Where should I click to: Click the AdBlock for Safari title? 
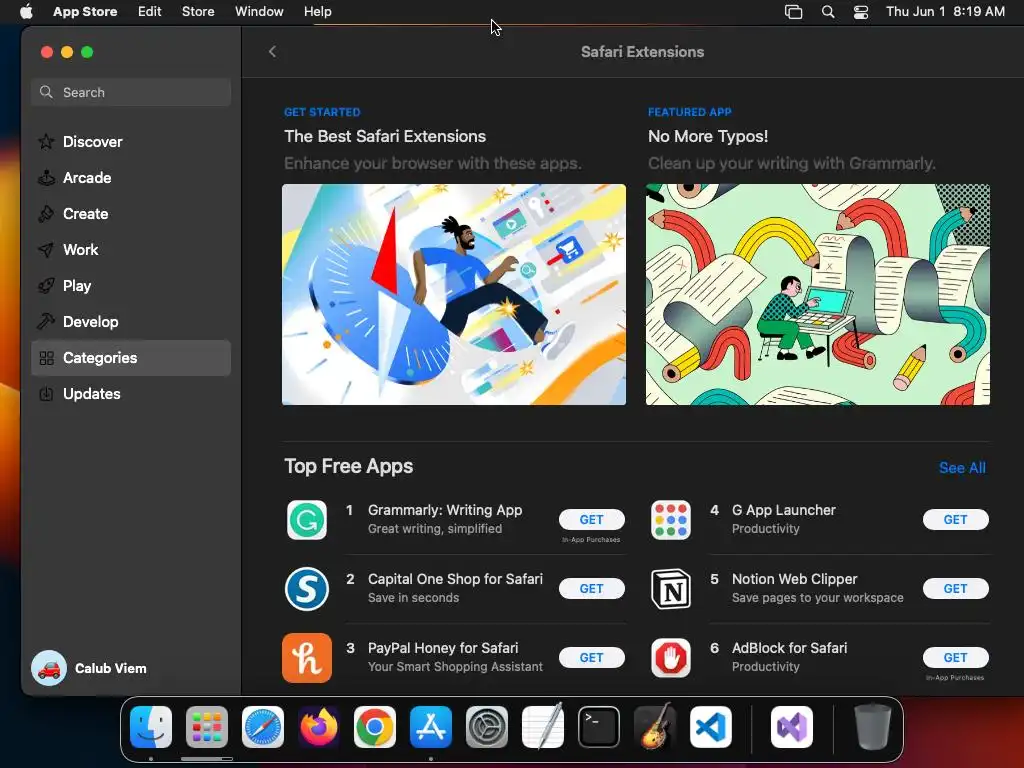[x=789, y=648]
